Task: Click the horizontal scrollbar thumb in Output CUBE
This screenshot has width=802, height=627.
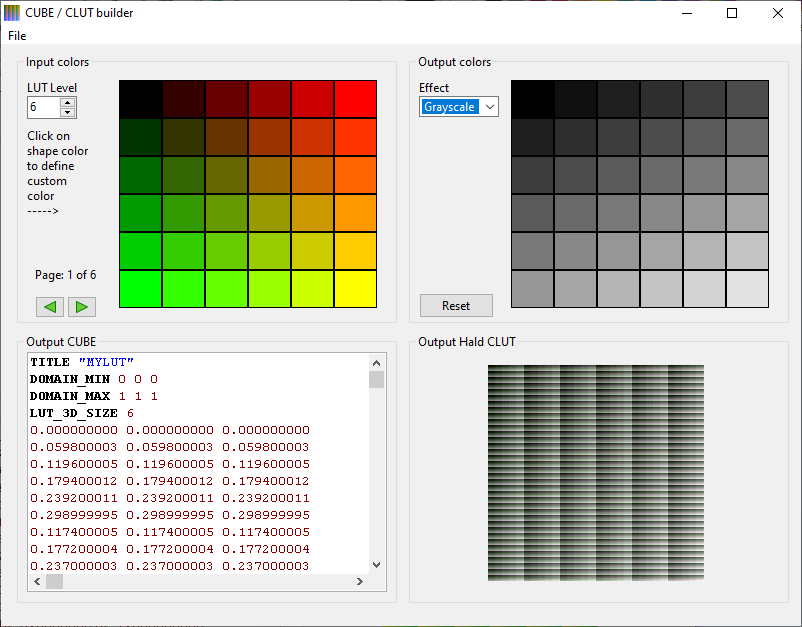Action: click(x=55, y=581)
